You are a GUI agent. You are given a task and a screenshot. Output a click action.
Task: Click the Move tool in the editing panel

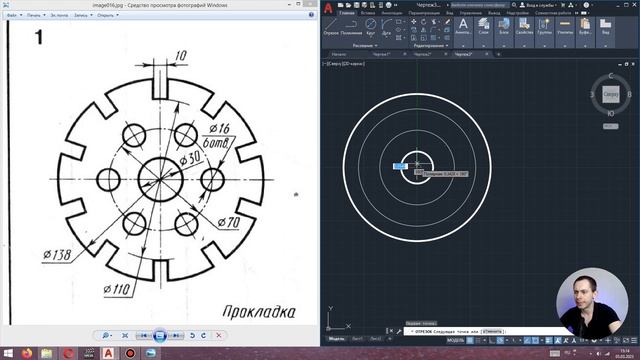click(x=413, y=22)
